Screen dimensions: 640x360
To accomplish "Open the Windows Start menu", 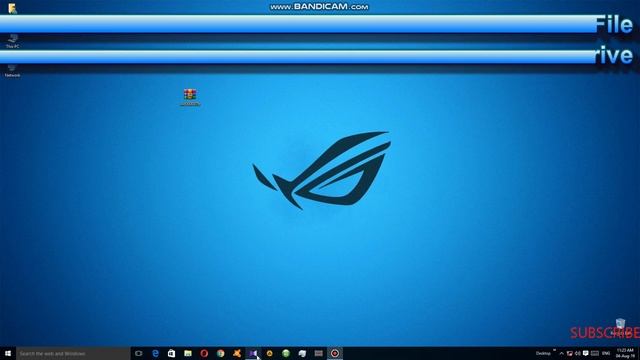I will [8, 353].
